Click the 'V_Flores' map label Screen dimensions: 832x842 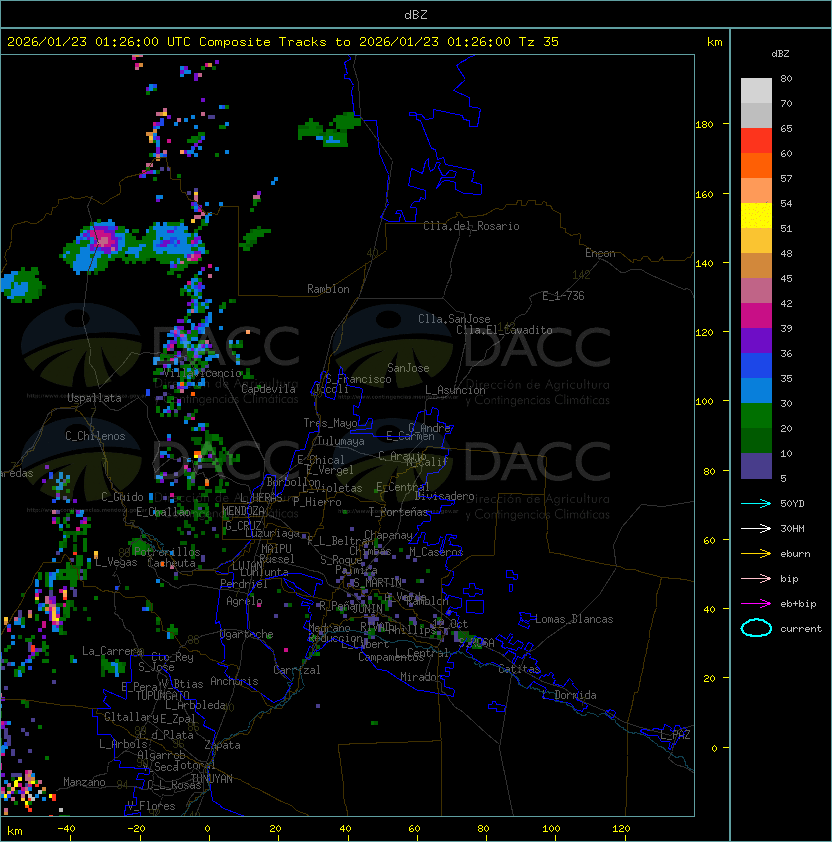[151, 806]
